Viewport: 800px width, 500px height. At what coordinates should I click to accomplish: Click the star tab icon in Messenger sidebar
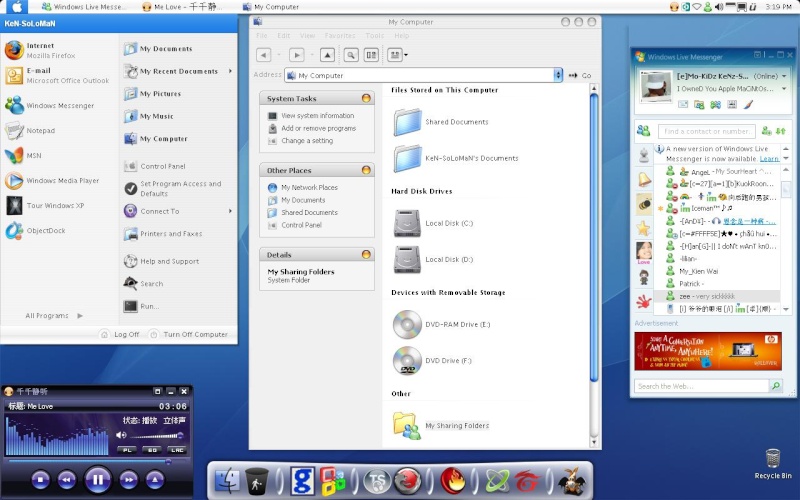(644, 228)
